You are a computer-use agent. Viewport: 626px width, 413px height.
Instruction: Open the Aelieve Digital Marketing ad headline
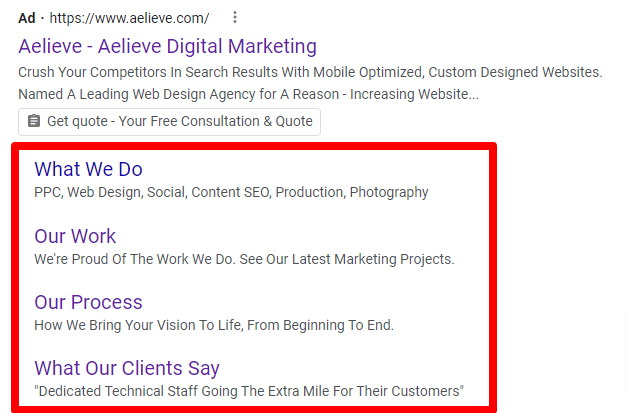pos(167,46)
